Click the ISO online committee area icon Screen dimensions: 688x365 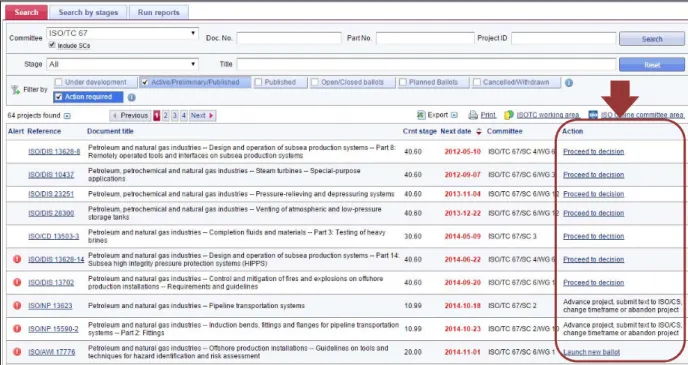(x=593, y=115)
